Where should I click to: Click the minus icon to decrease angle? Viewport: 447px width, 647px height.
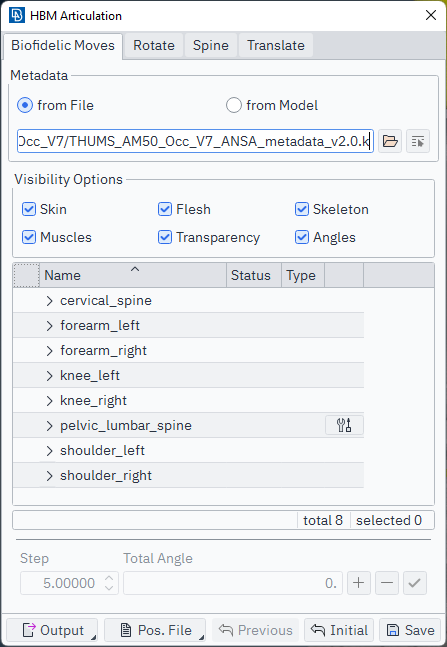[387, 583]
